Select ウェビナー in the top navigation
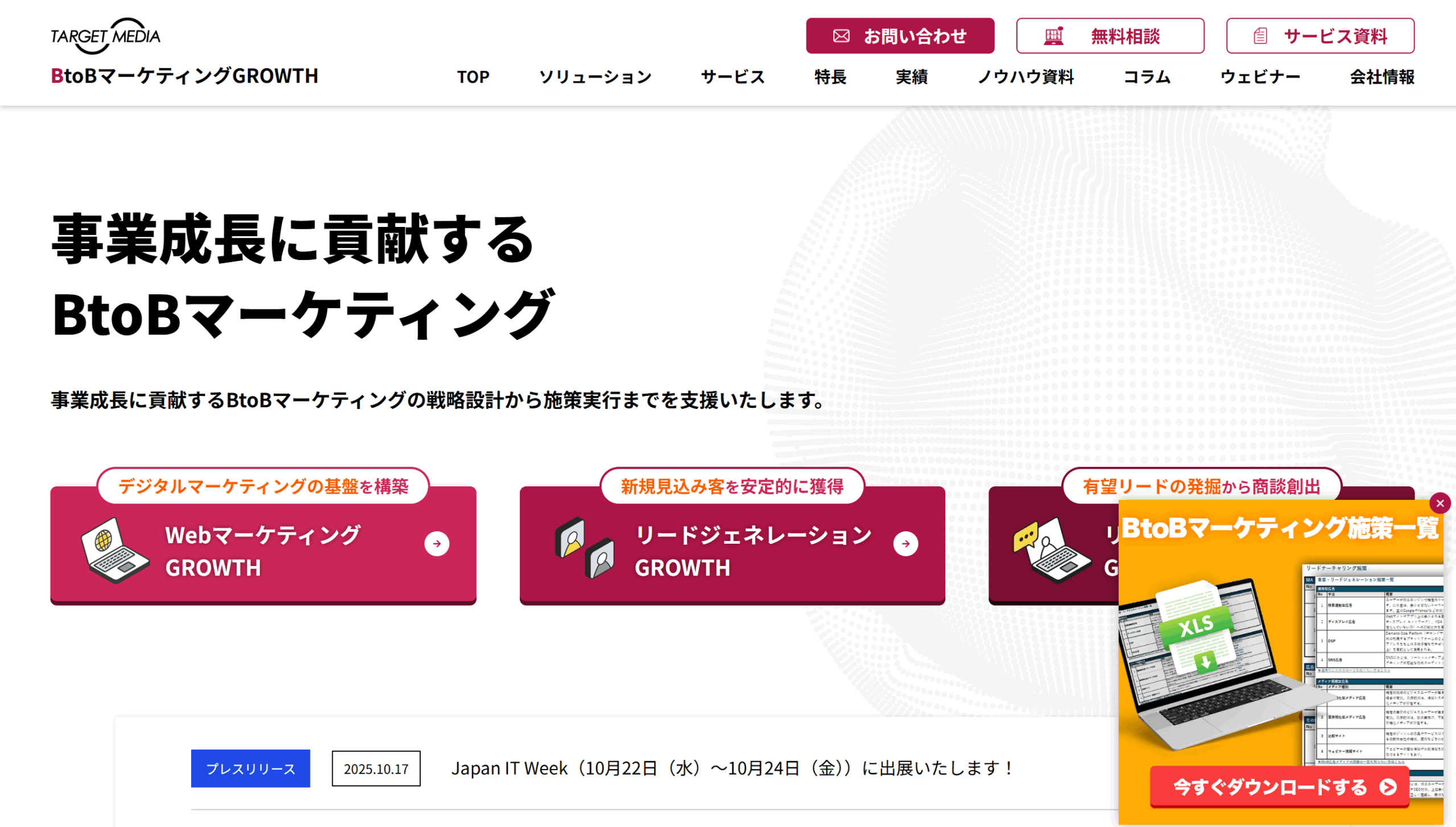This screenshot has height=827, width=1456. coord(1260,77)
